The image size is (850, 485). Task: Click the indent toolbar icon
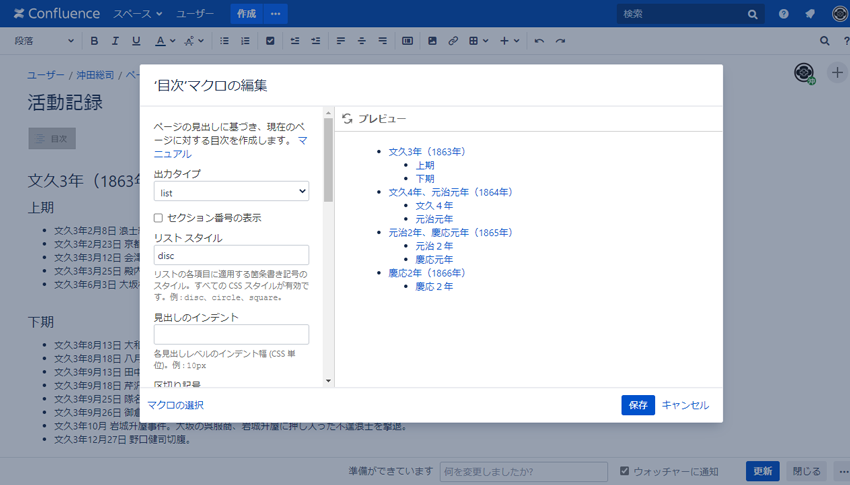point(315,41)
